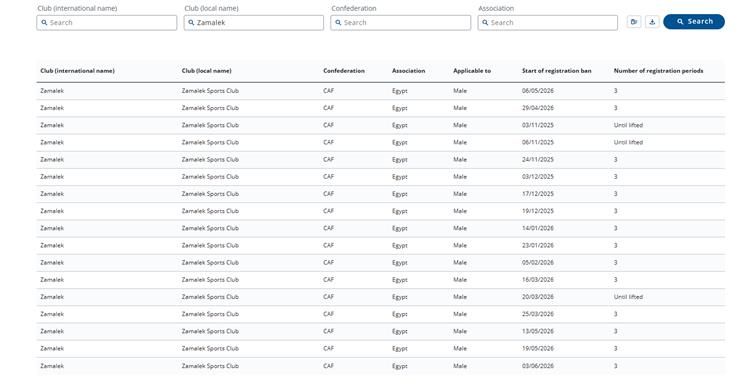This screenshot has width=750, height=384.
Task: Click 'Zamalek Sports Club' in the 24/11/2025 row
Action: [x=210, y=160]
